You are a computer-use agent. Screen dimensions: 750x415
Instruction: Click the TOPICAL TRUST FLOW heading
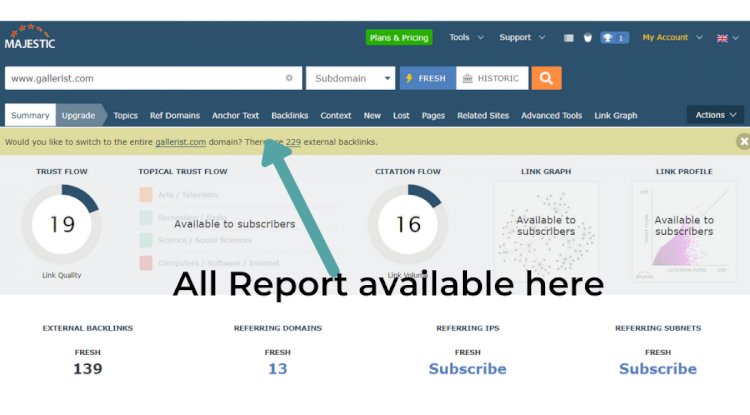click(x=183, y=171)
